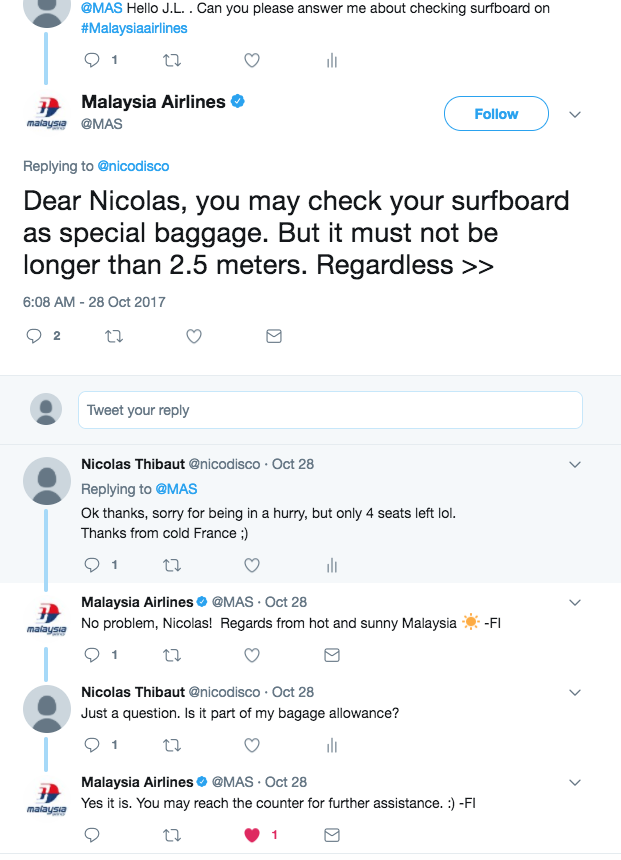The height and width of the screenshot is (860, 621).
Task: Open the #Malaysiaairlines hashtag link
Action: [x=134, y=28]
